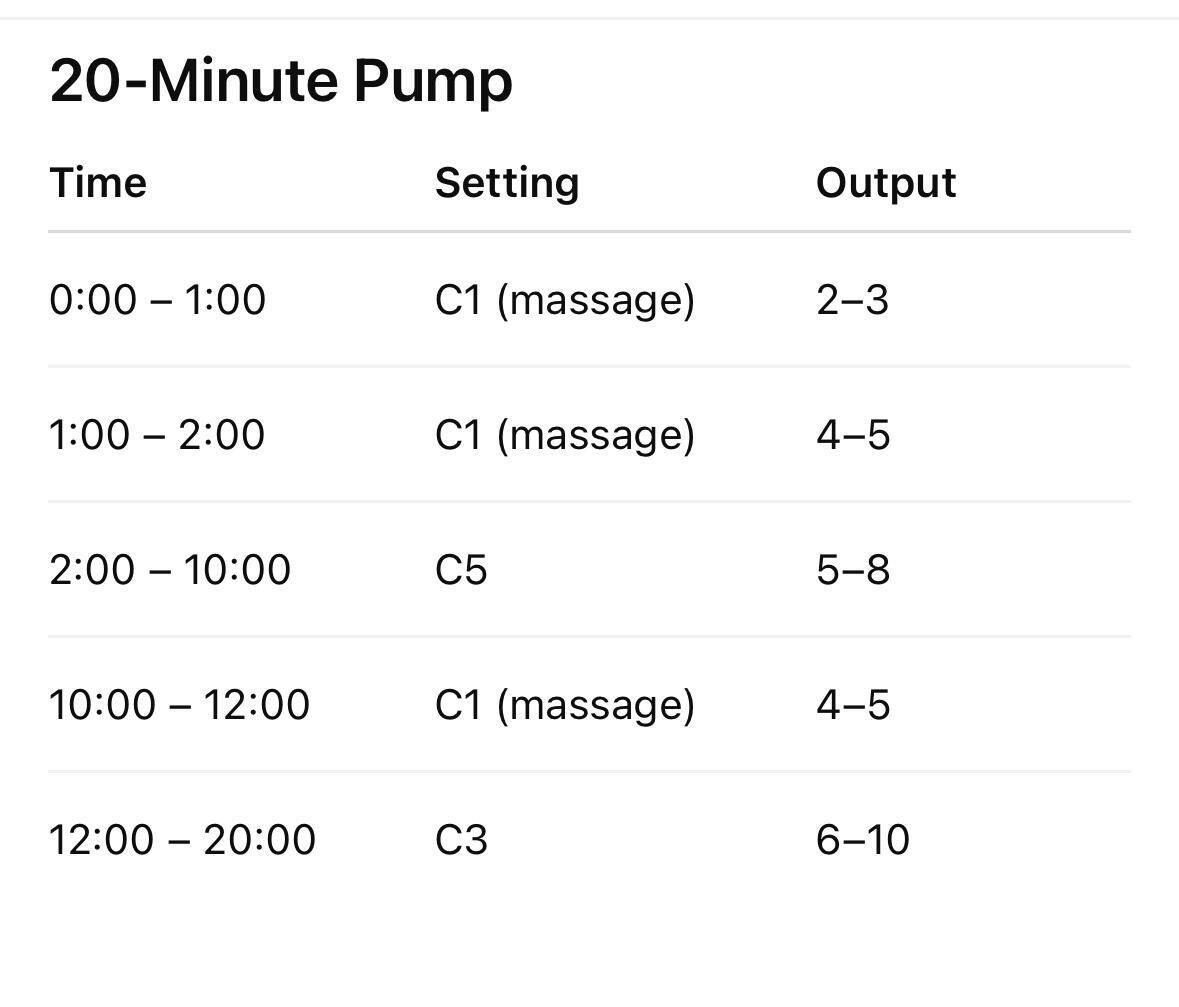Click the Output column header
The width and height of the screenshot is (1179, 1007).
(886, 183)
